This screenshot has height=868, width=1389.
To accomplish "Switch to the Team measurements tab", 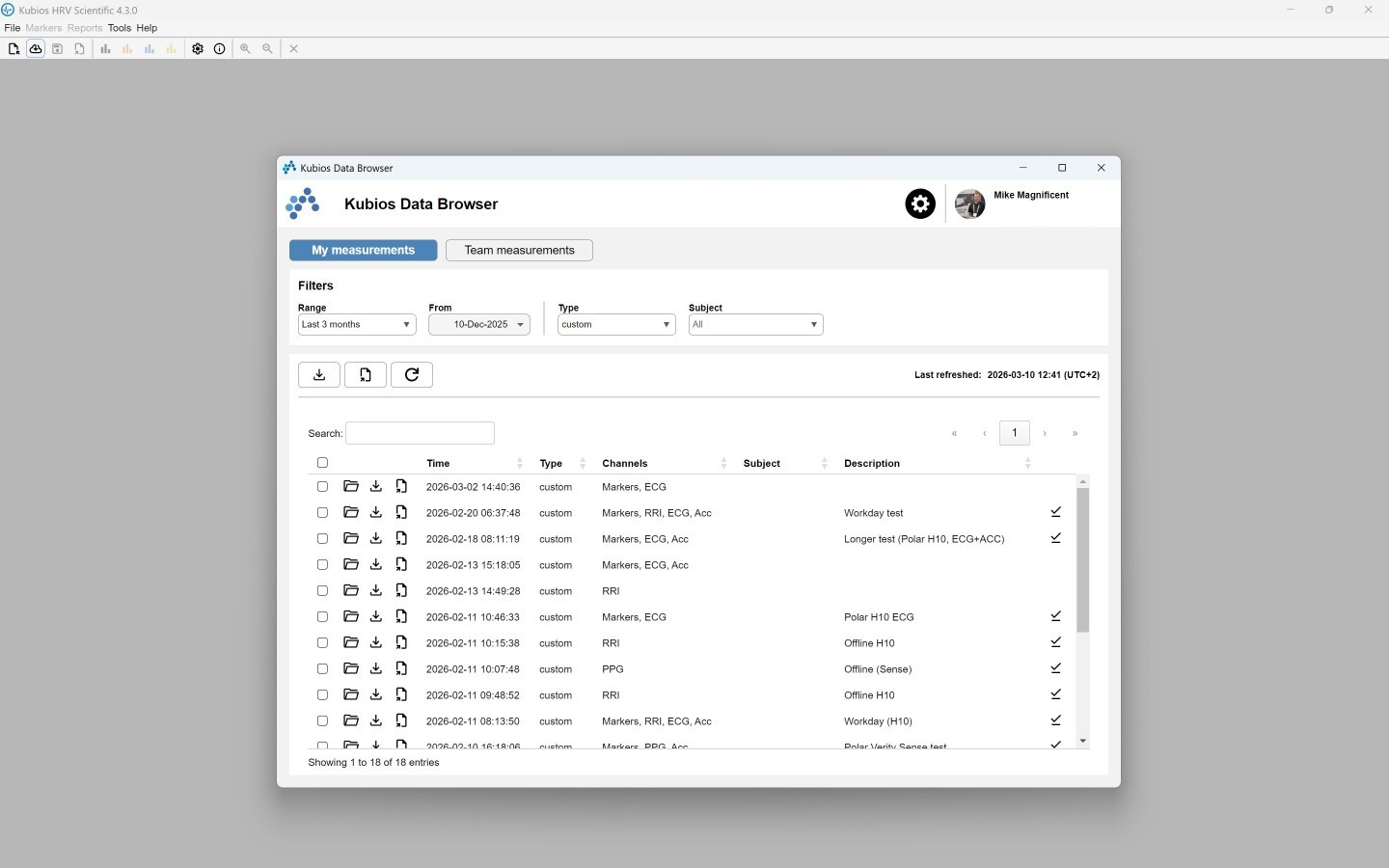I will pos(519,251).
